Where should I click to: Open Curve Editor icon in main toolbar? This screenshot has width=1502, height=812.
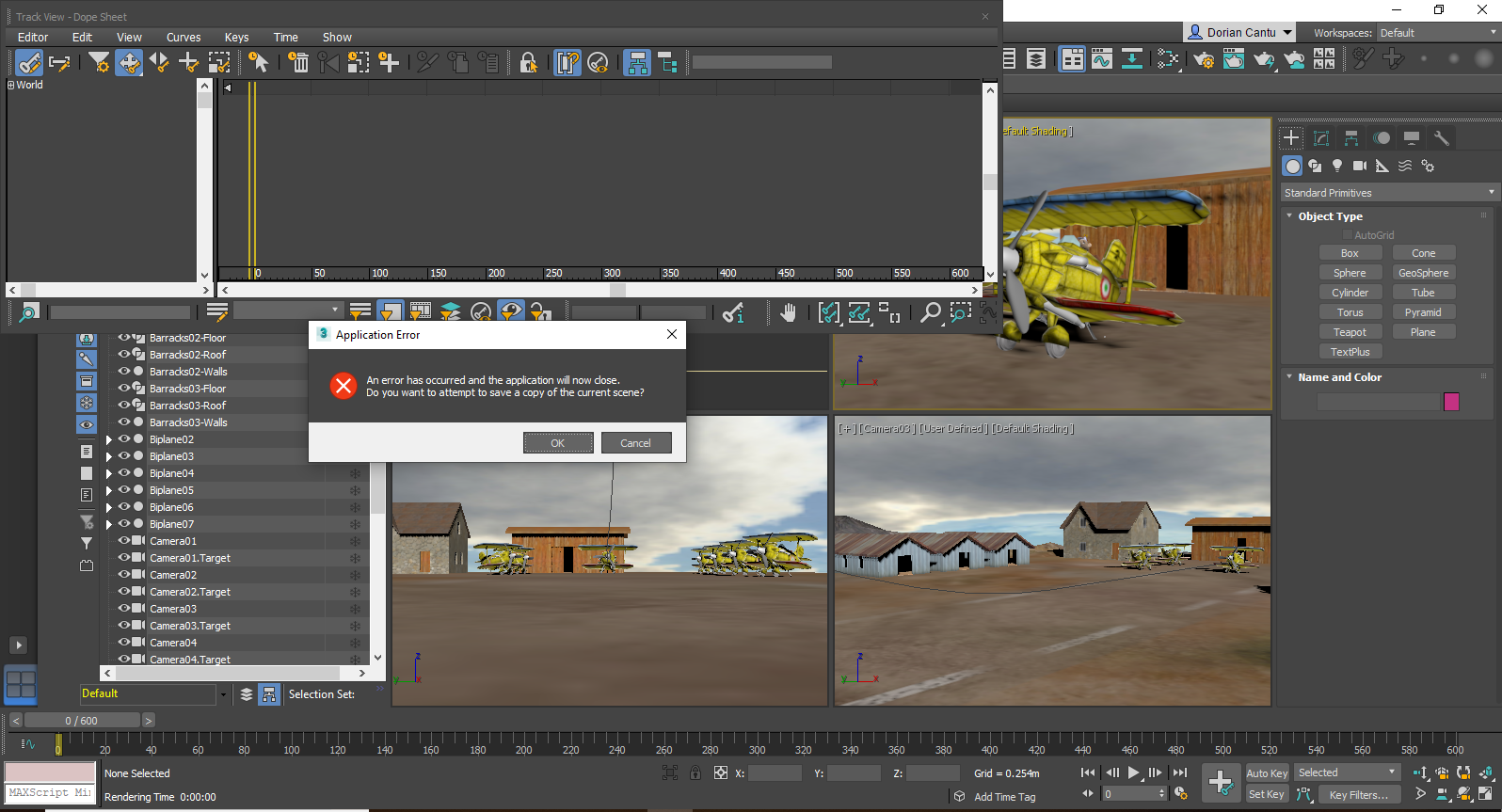tap(1102, 59)
